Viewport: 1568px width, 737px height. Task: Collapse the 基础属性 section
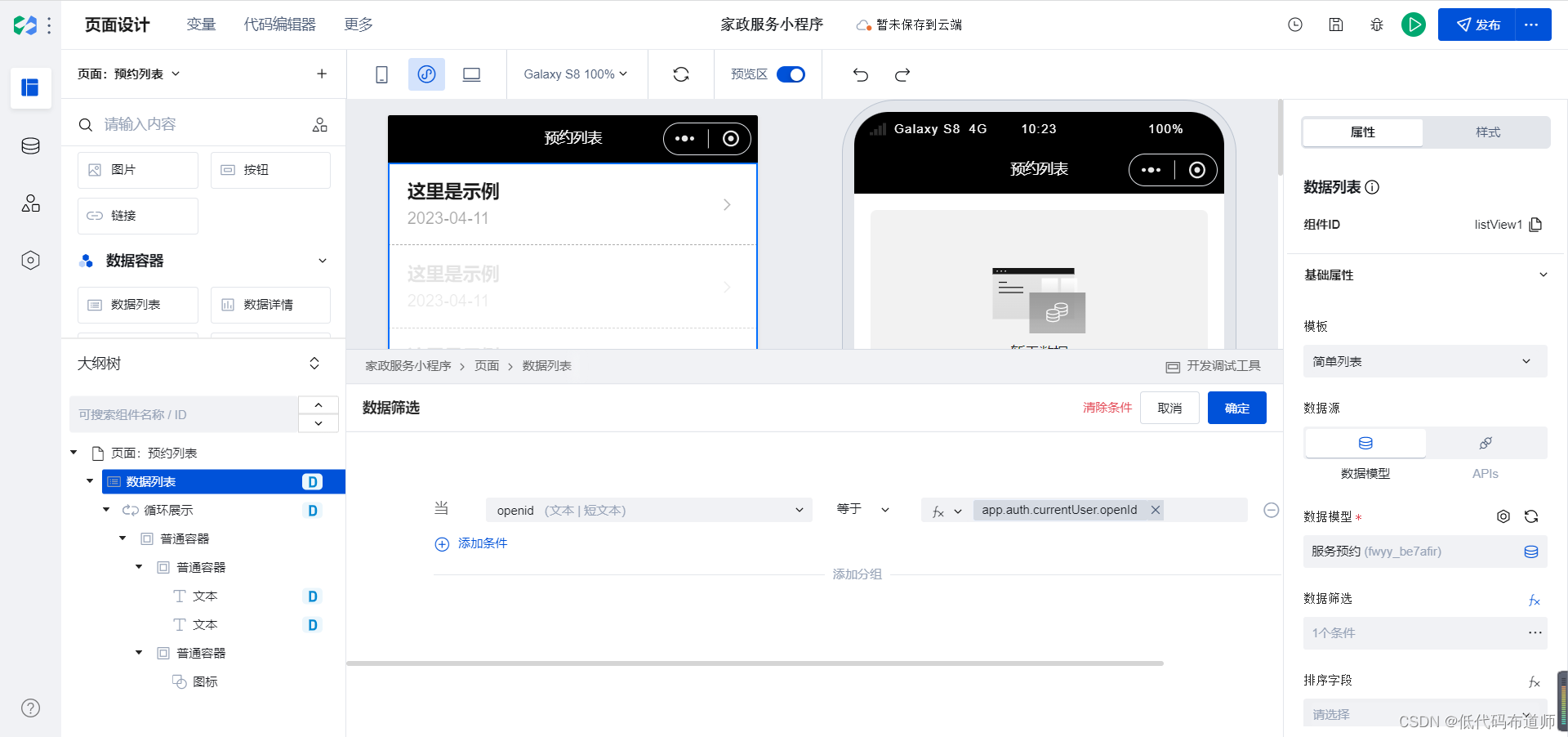pyautogui.click(x=1543, y=275)
